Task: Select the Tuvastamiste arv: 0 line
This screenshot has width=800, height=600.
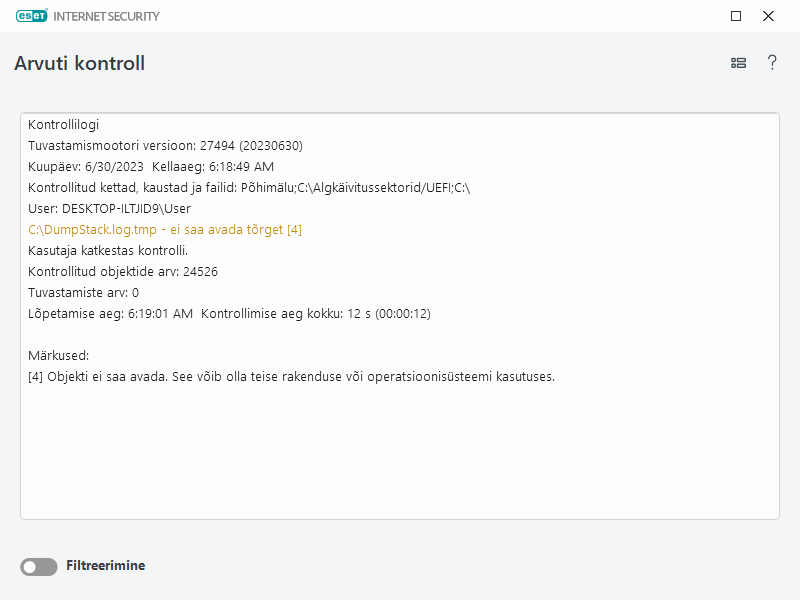Action: pos(83,292)
